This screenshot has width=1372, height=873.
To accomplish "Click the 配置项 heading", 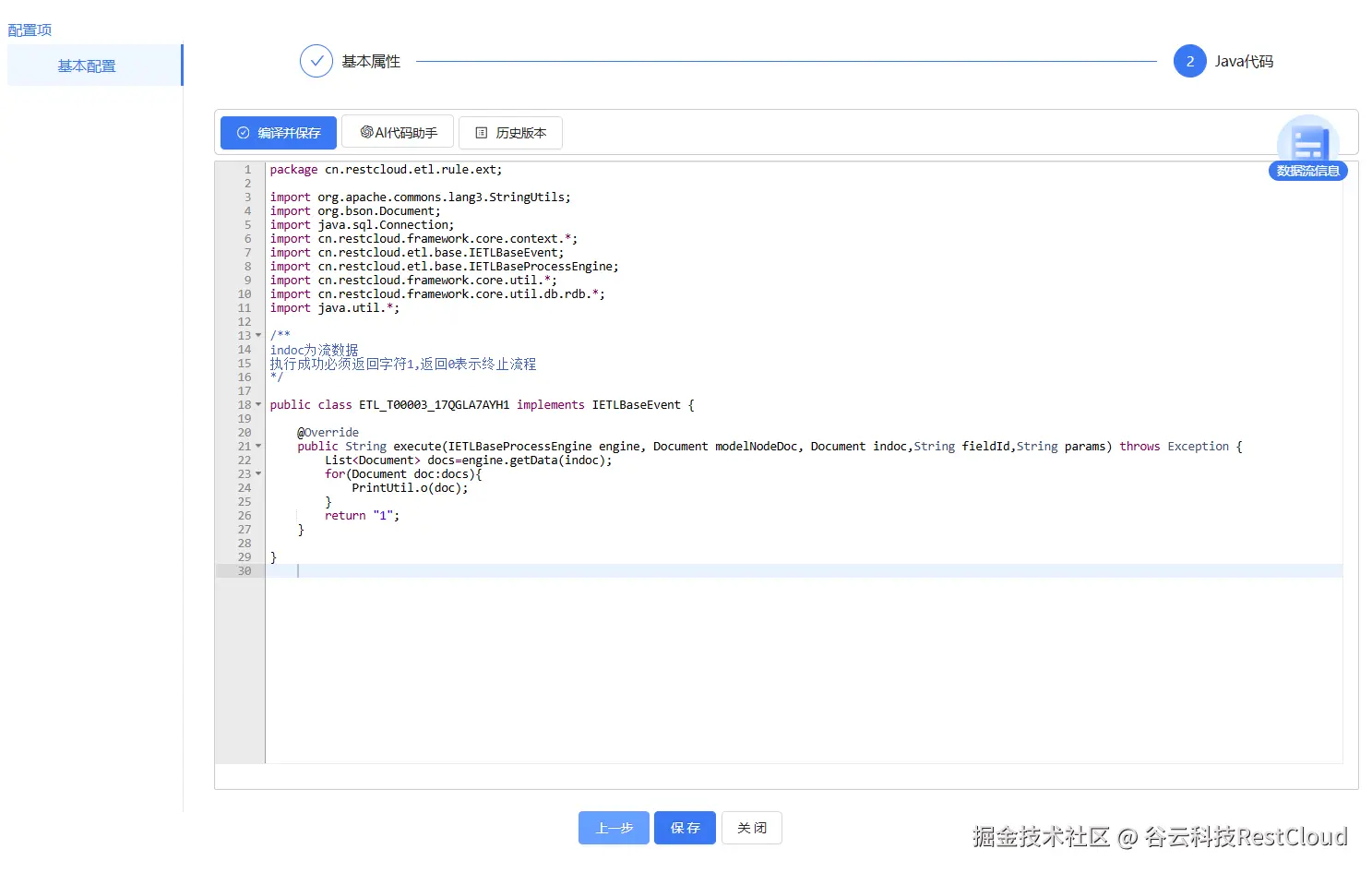I will (x=30, y=30).
